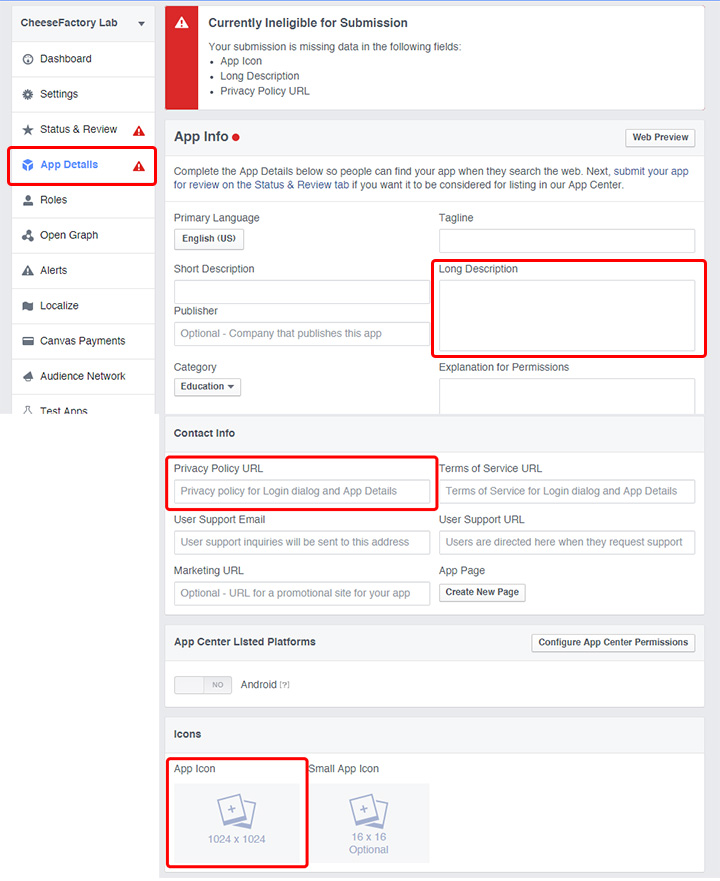
Task: Click the Web Preview button
Action: tap(660, 138)
